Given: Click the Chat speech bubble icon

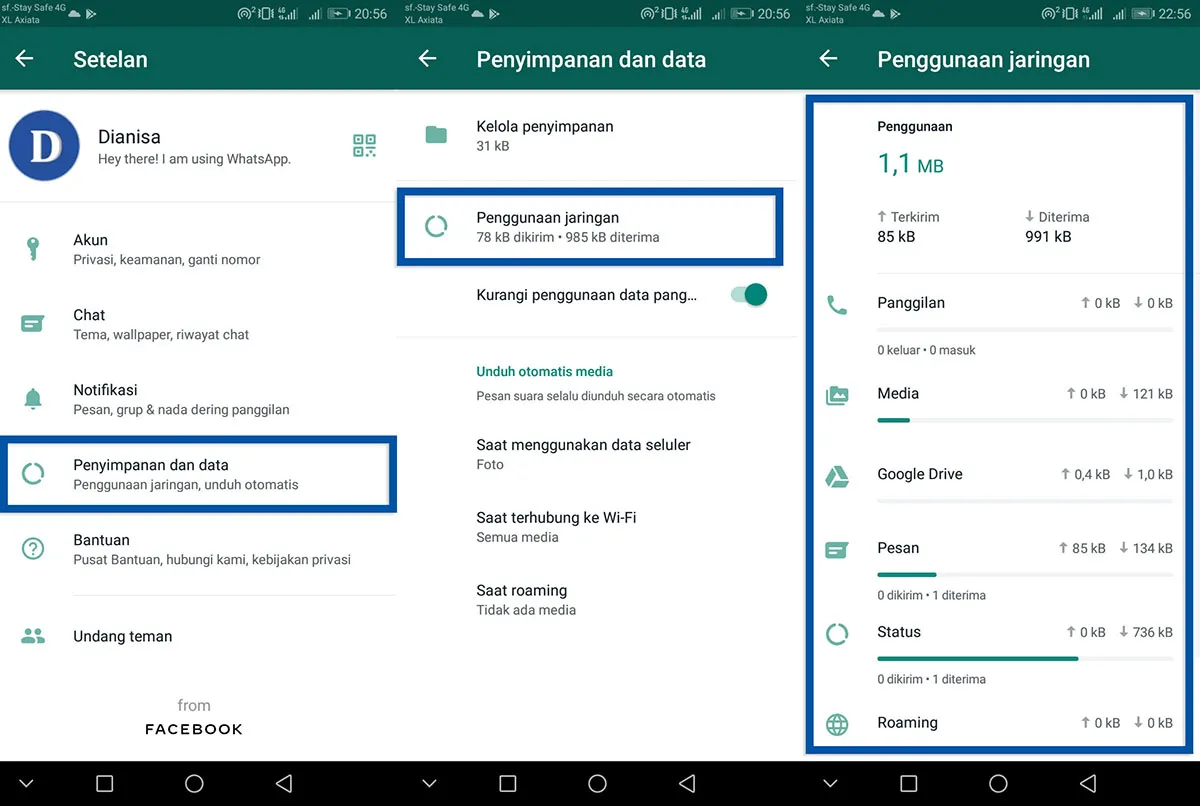Looking at the screenshot, I should (x=33, y=323).
